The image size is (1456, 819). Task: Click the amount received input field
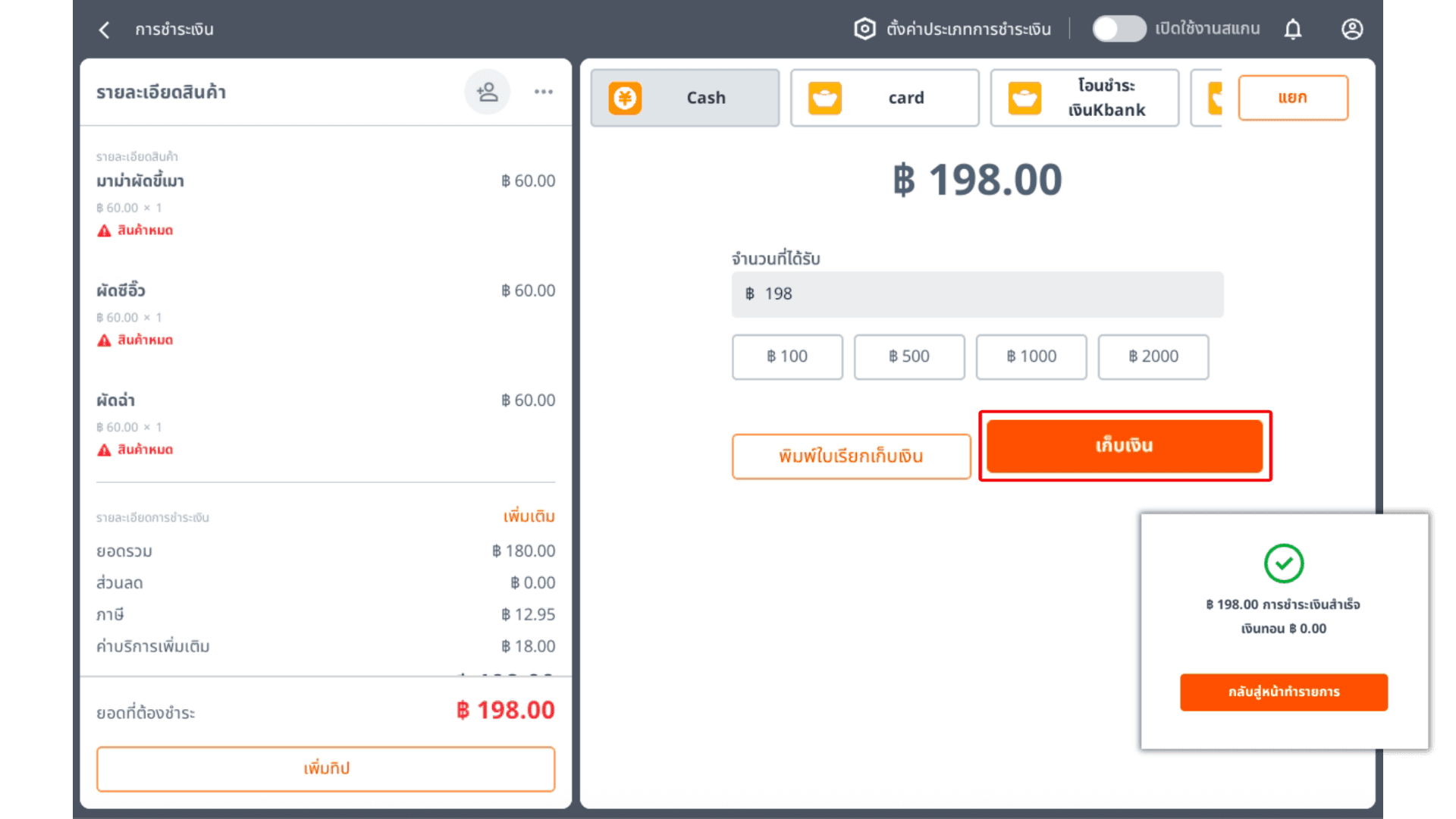[x=977, y=294]
